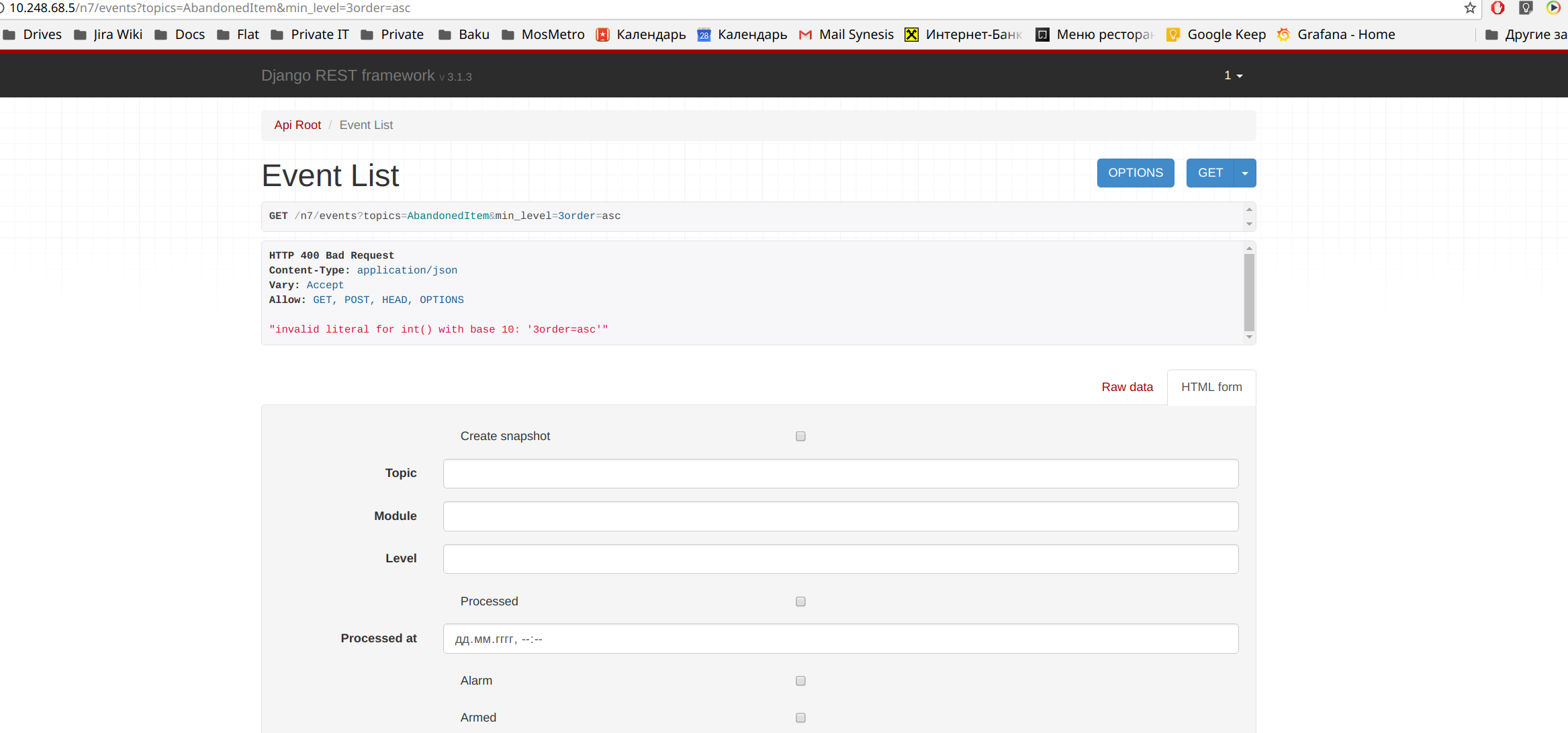Click the response panel scrollbar thumb
Viewport: 1568px width, 733px height.
pyautogui.click(x=1249, y=292)
